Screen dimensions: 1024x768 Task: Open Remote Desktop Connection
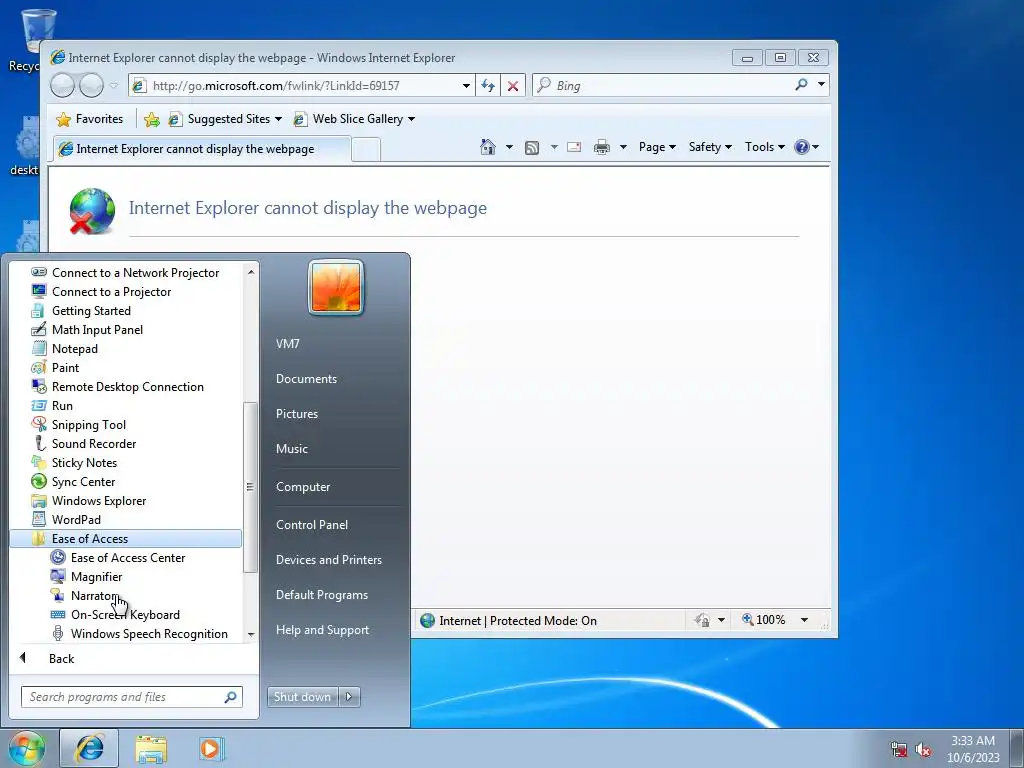(127, 387)
